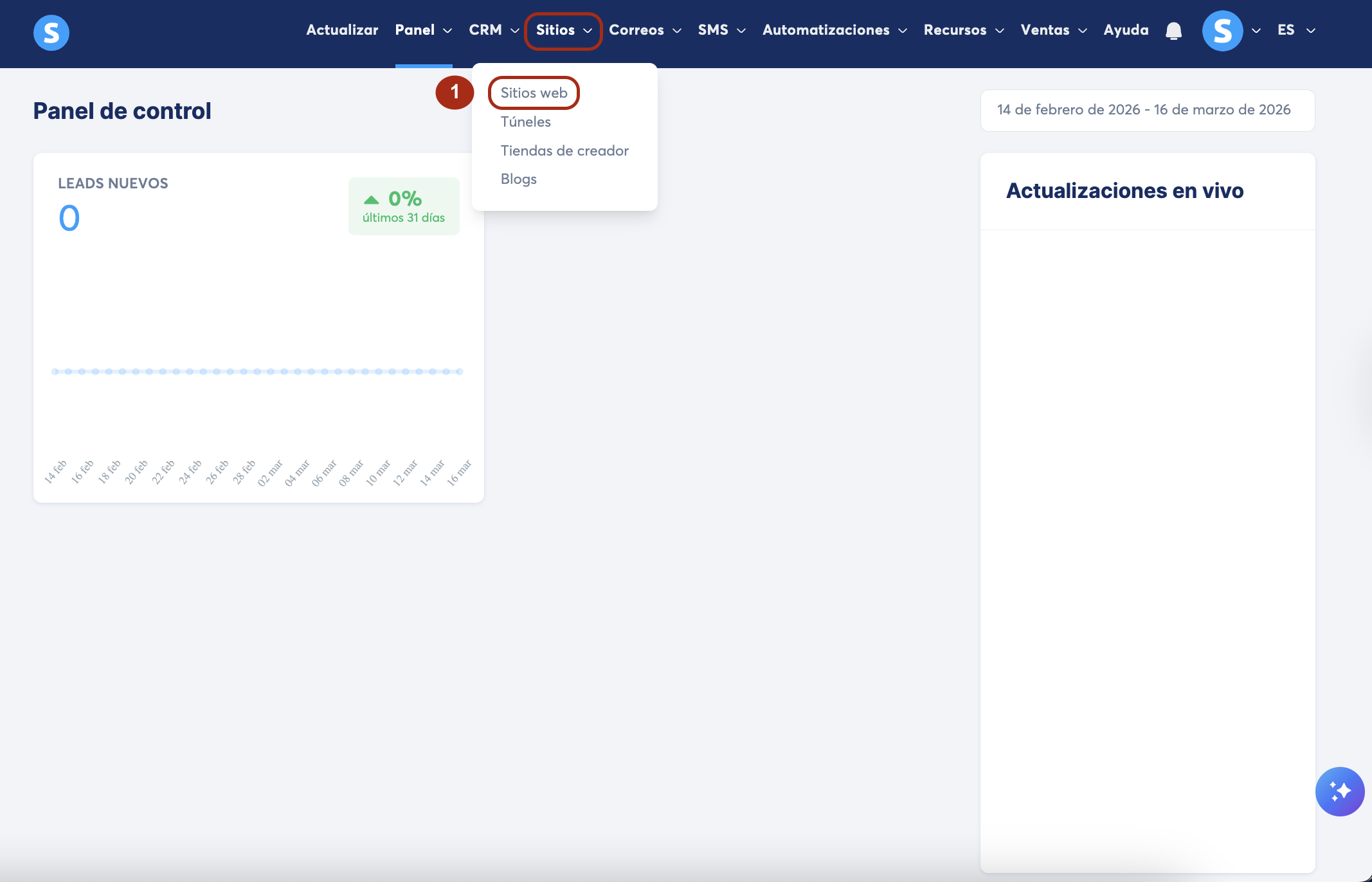
Task: Open the Correos dropdown menu
Action: pyautogui.click(x=644, y=30)
